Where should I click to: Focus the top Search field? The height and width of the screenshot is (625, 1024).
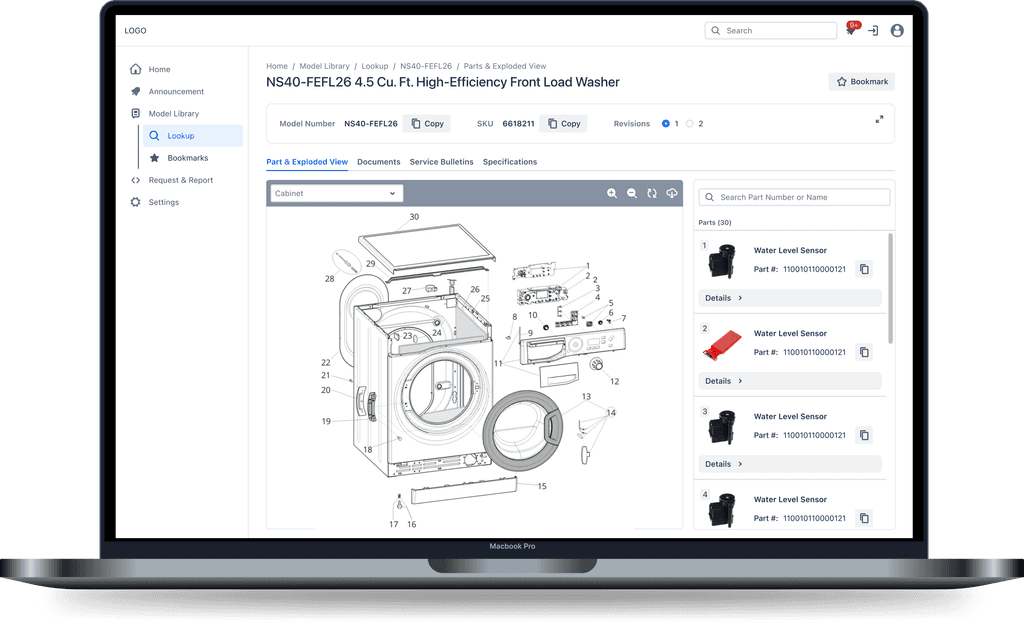771,31
